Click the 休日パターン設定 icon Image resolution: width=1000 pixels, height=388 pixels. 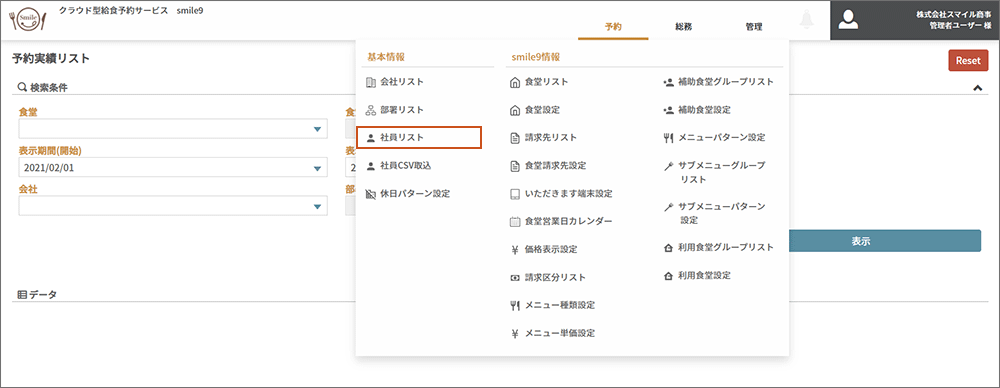(371, 193)
